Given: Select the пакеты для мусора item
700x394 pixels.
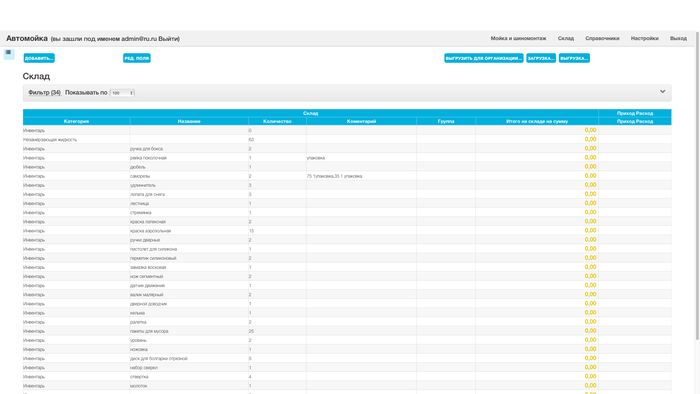Looking at the screenshot, I should [149, 332].
